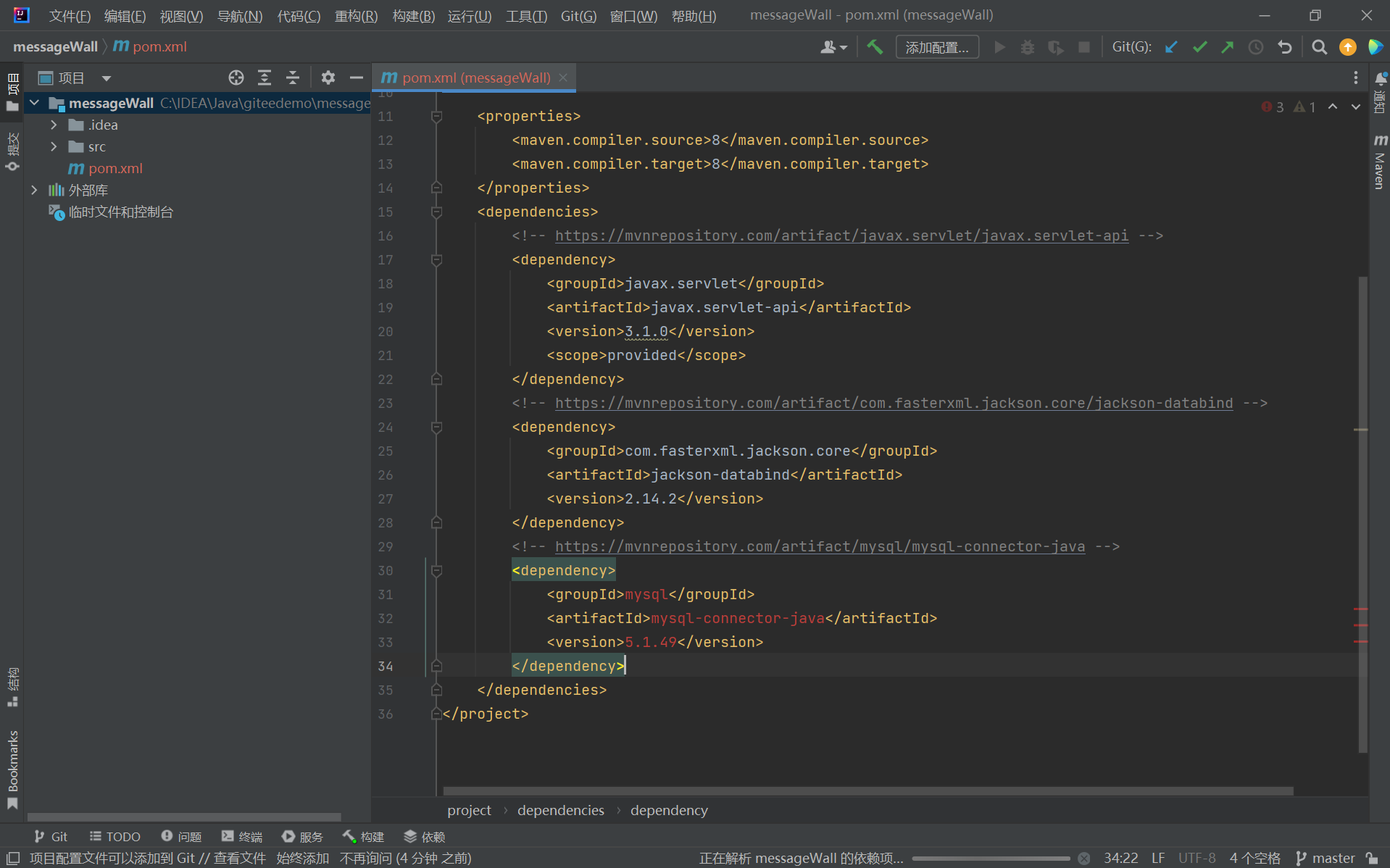Click the Stop square icon

1084,47
